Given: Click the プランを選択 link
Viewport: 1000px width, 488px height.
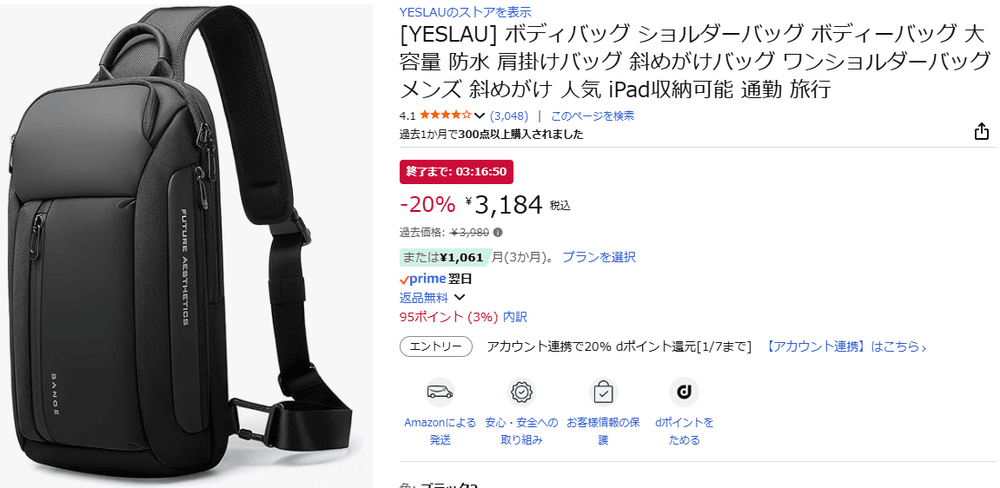Looking at the screenshot, I should [599, 257].
